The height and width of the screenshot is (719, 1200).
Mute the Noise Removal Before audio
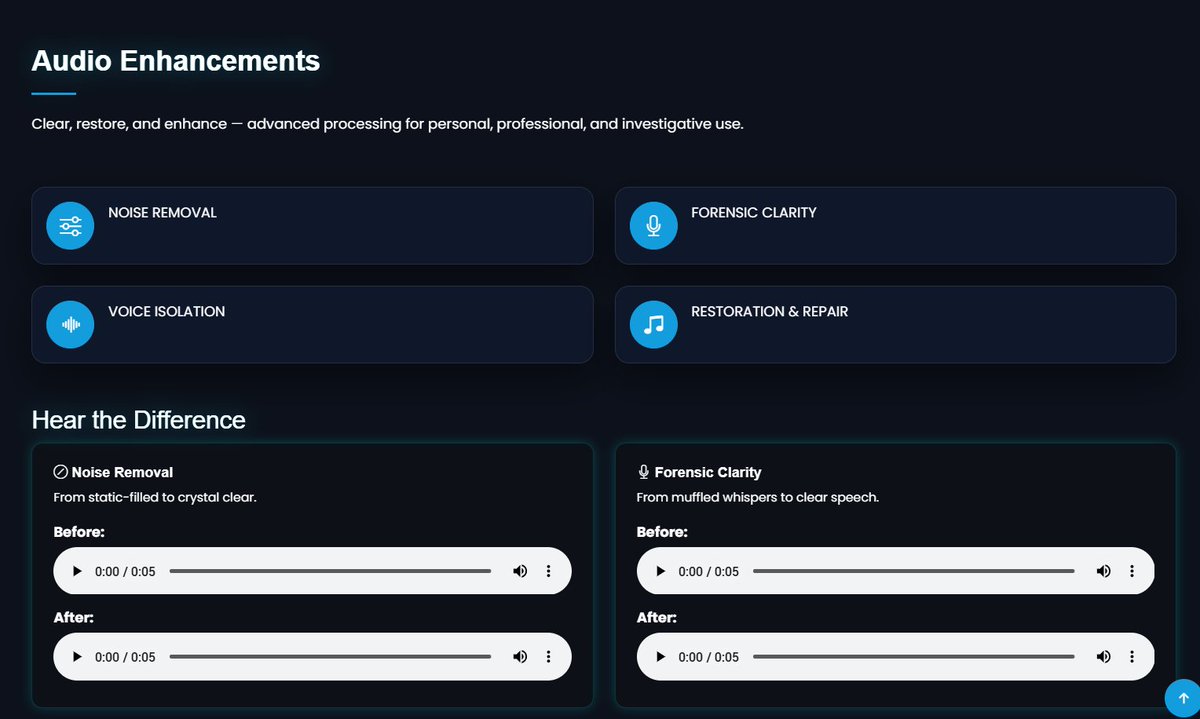click(520, 571)
